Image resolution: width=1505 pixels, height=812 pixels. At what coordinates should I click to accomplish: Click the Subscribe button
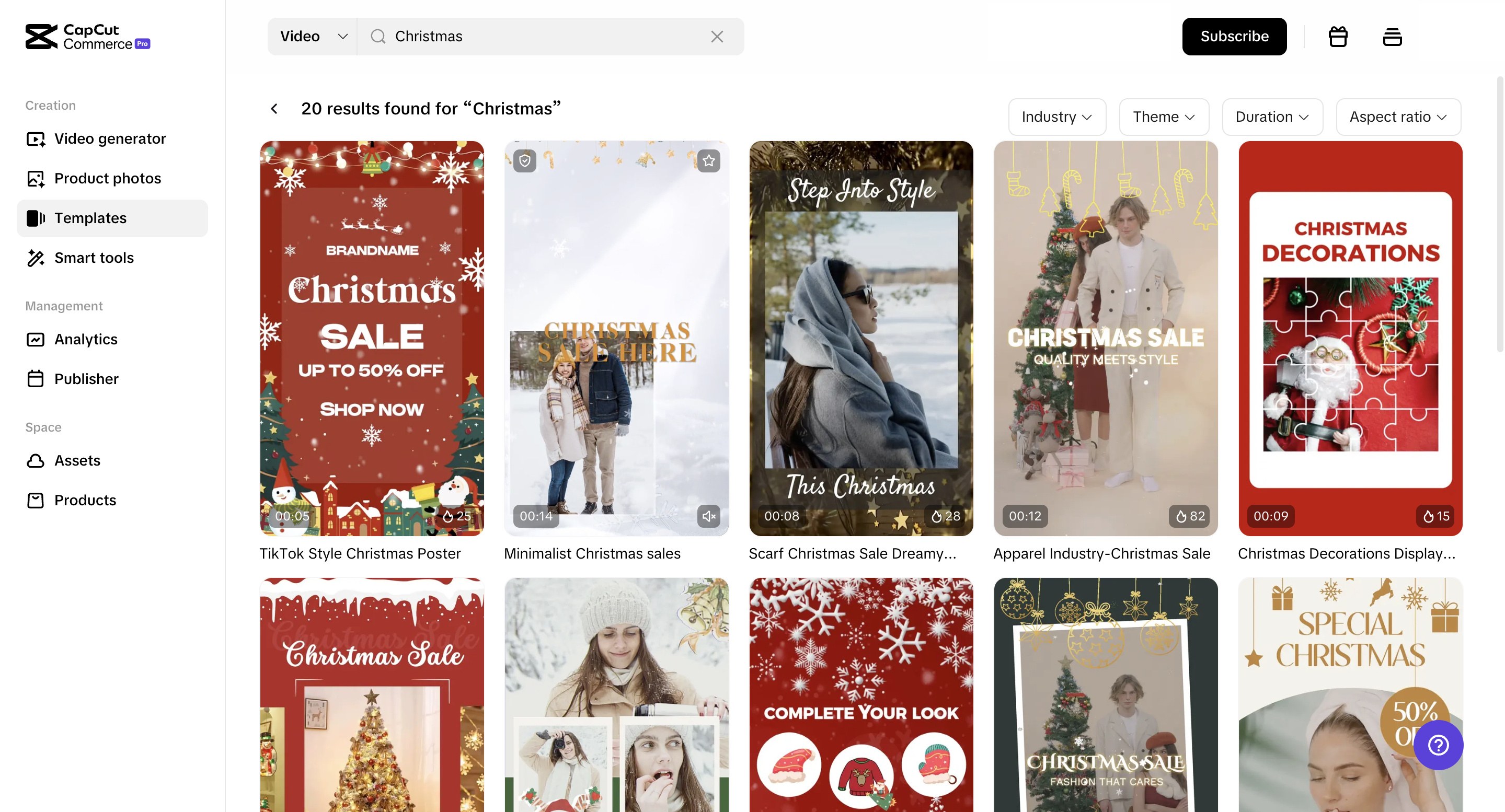(x=1234, y=36)
